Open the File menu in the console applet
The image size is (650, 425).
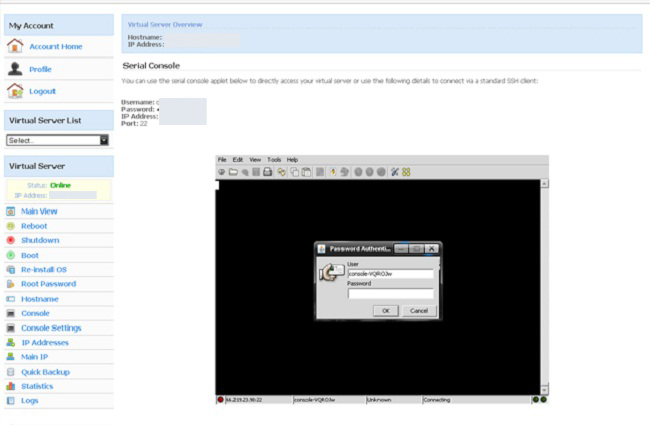222,160
